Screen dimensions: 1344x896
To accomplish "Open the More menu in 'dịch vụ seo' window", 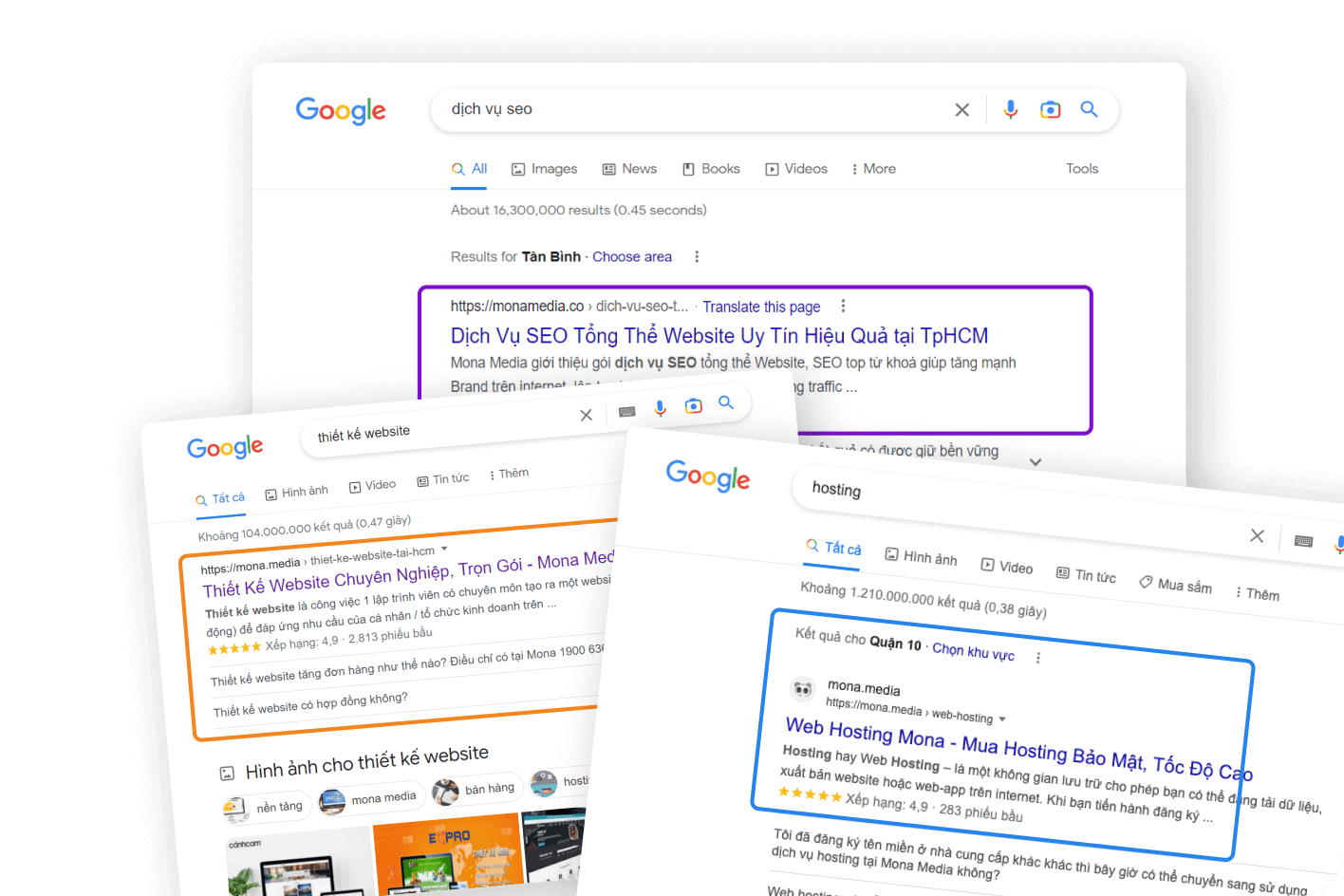I will pyautogui.click(x=874, y=169).
